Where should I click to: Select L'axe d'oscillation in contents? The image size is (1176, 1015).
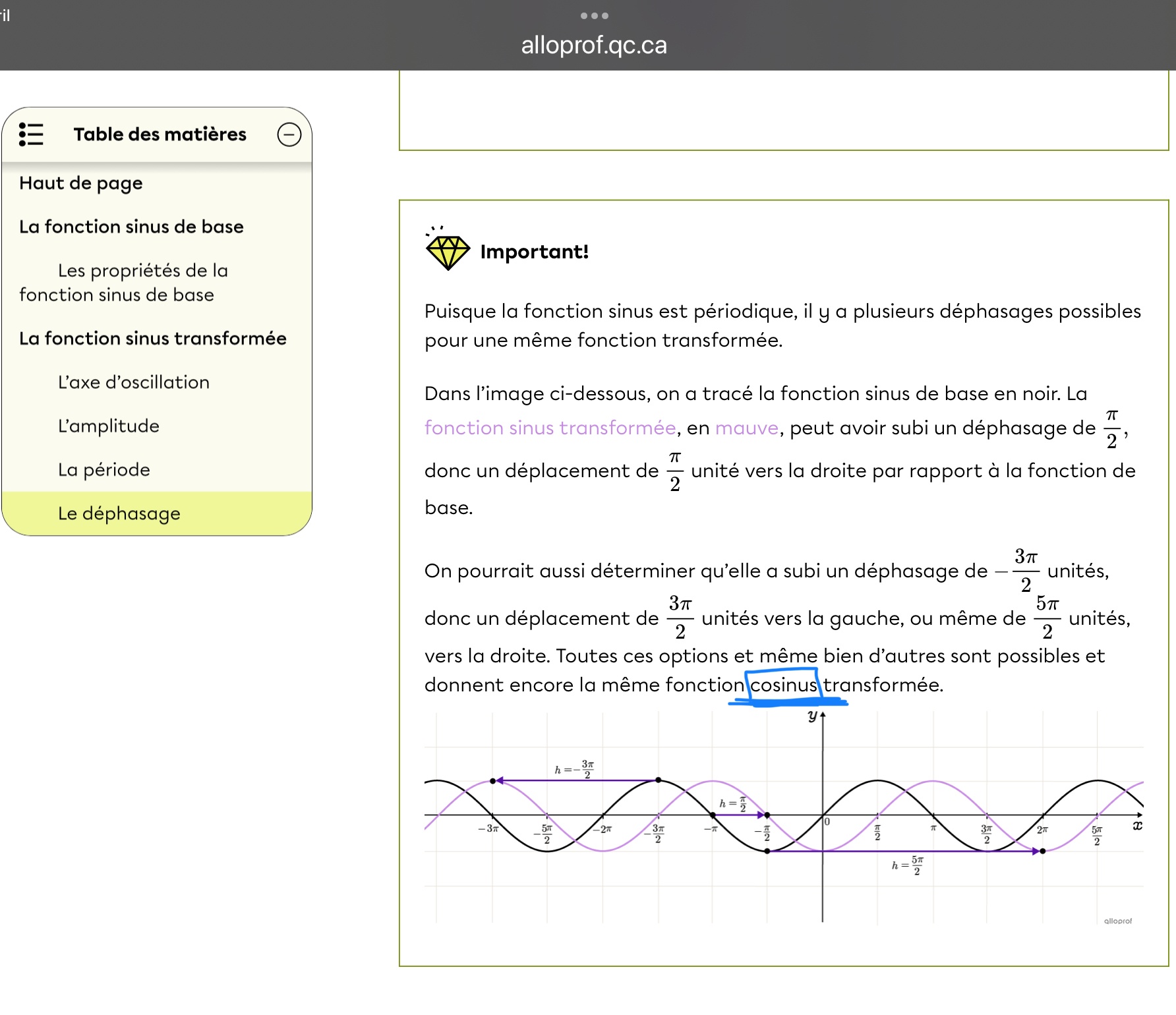coord(134,382)
